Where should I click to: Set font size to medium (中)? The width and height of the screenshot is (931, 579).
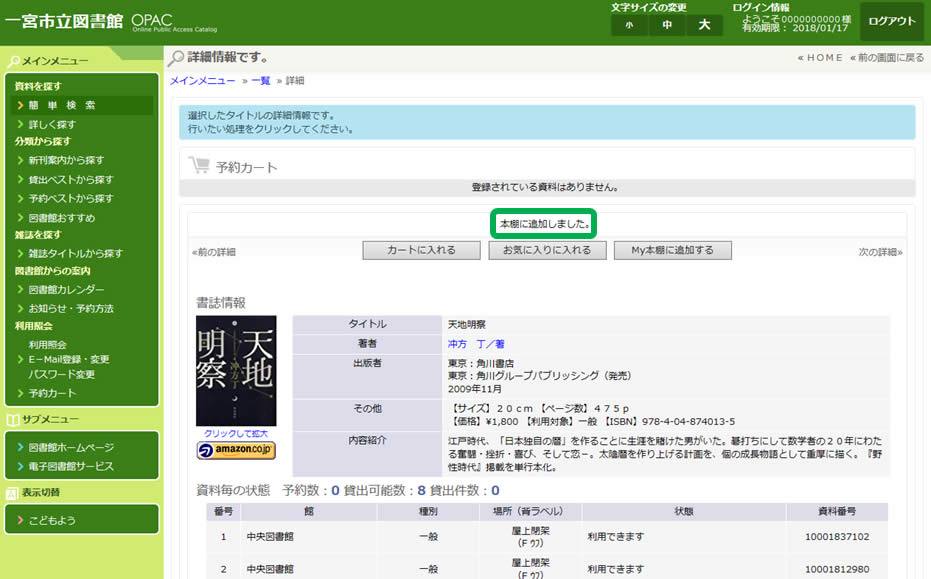pyautogui.click(x=666, y=25)
